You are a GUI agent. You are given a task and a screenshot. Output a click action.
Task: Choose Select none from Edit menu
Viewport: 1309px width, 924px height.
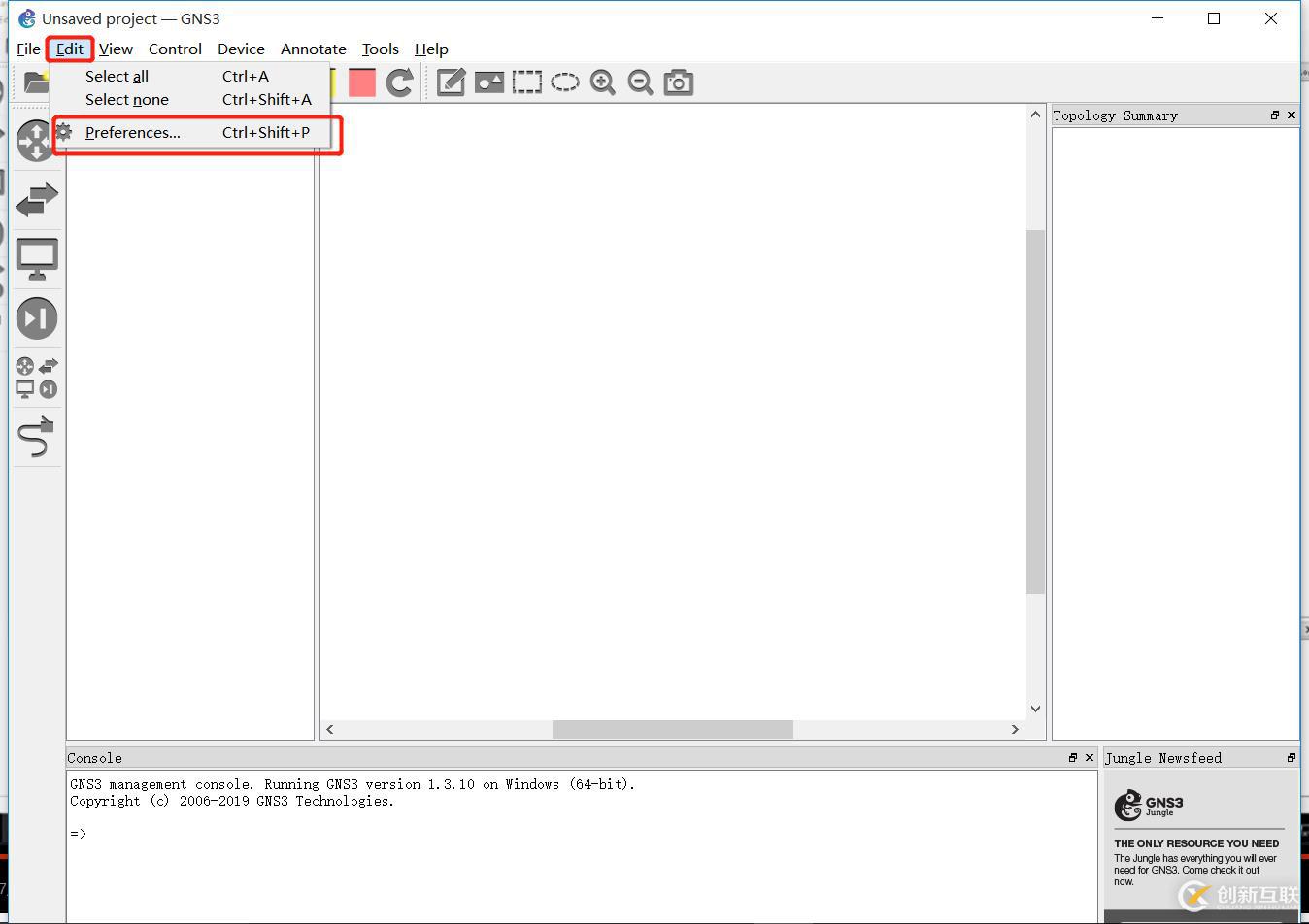coord(190,99)
